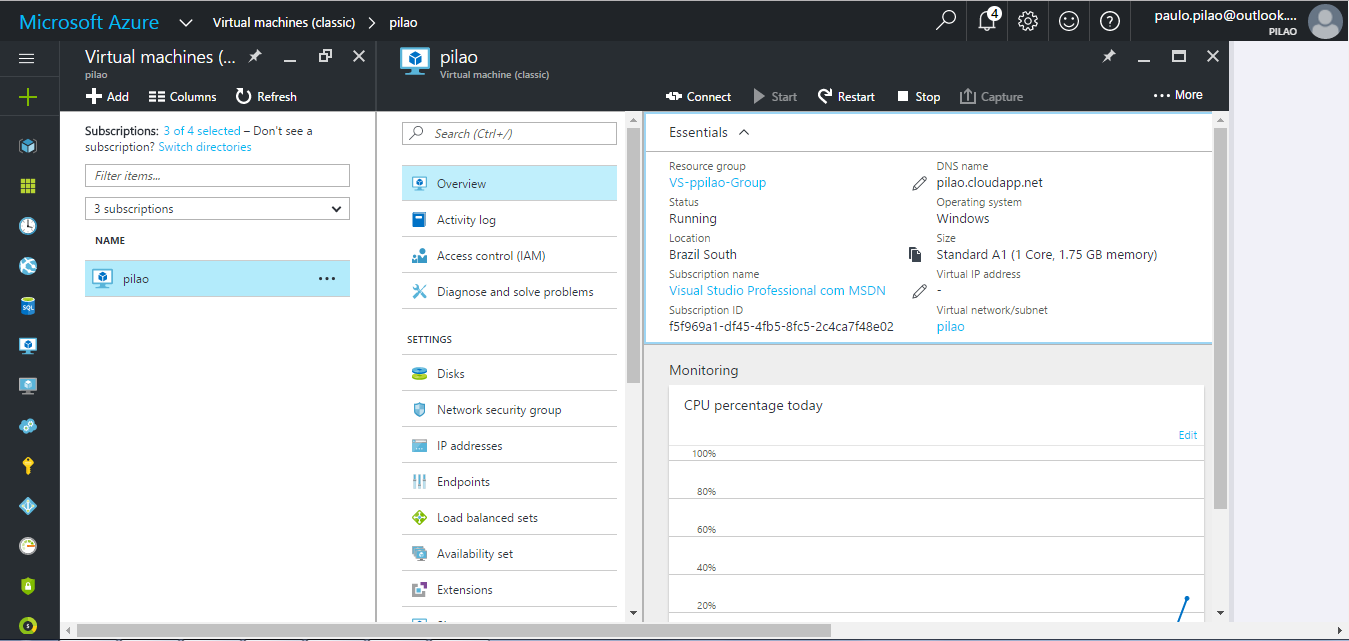Connect to the pilao VM

(x=698, y=97)
